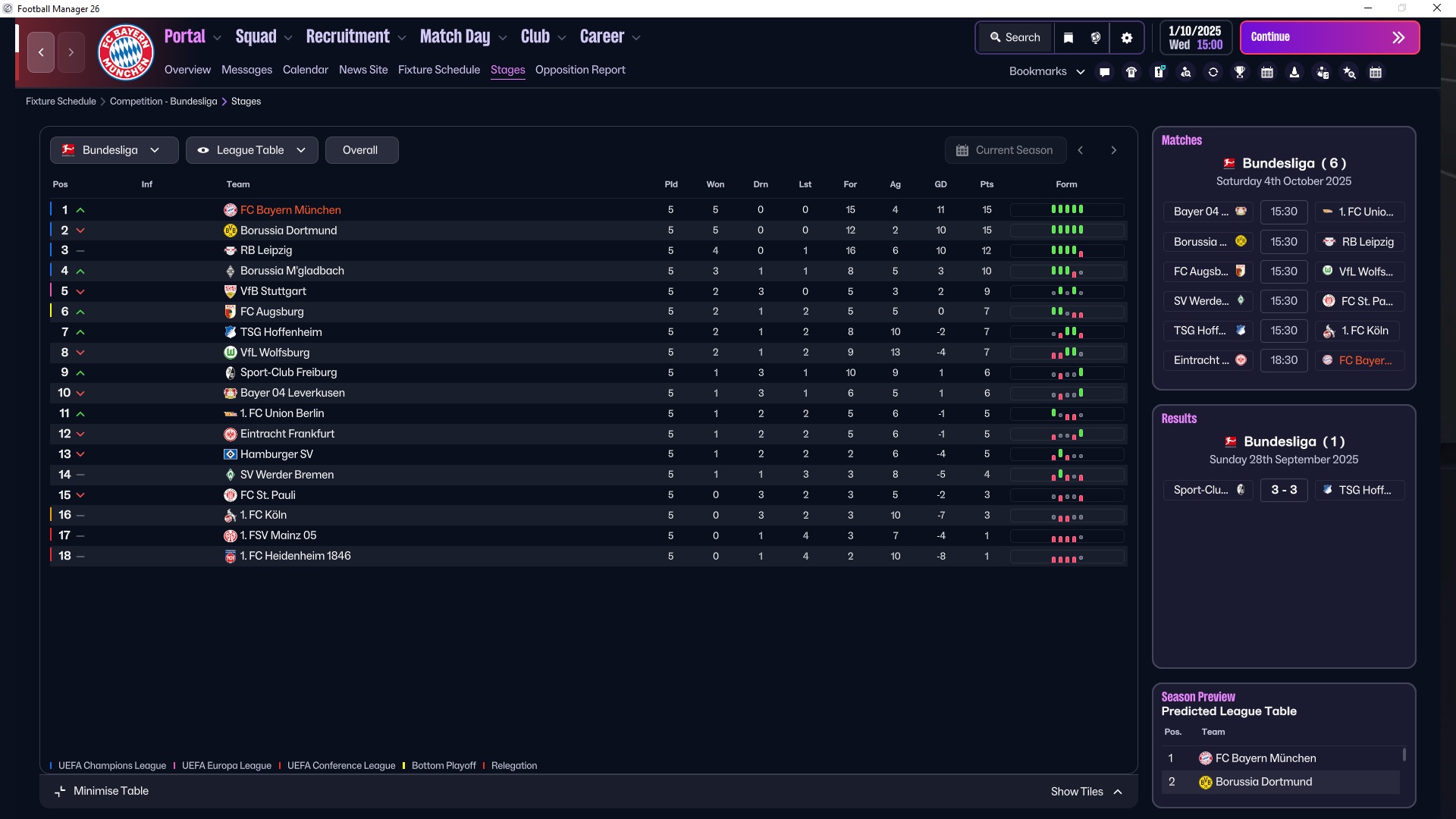Open the training cone bookmark icon
1456x819 pixels.
[1294, 72]
